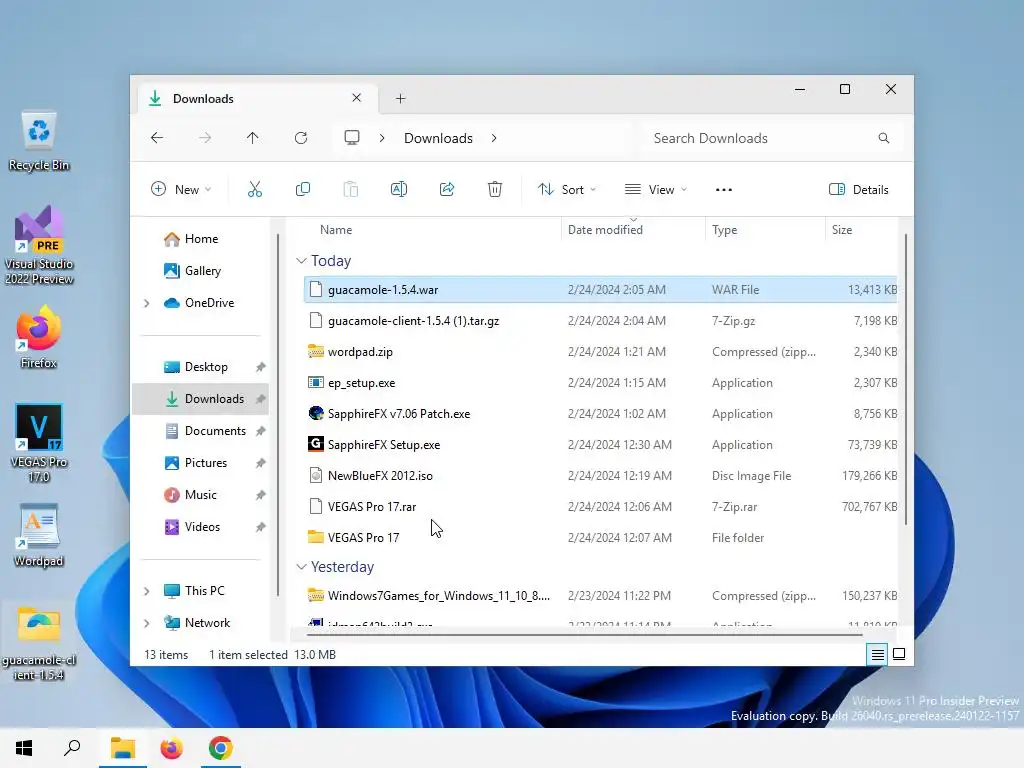Click the horizontal scrollbar of file list
The image size is (1024, 768).
[584, 634]
